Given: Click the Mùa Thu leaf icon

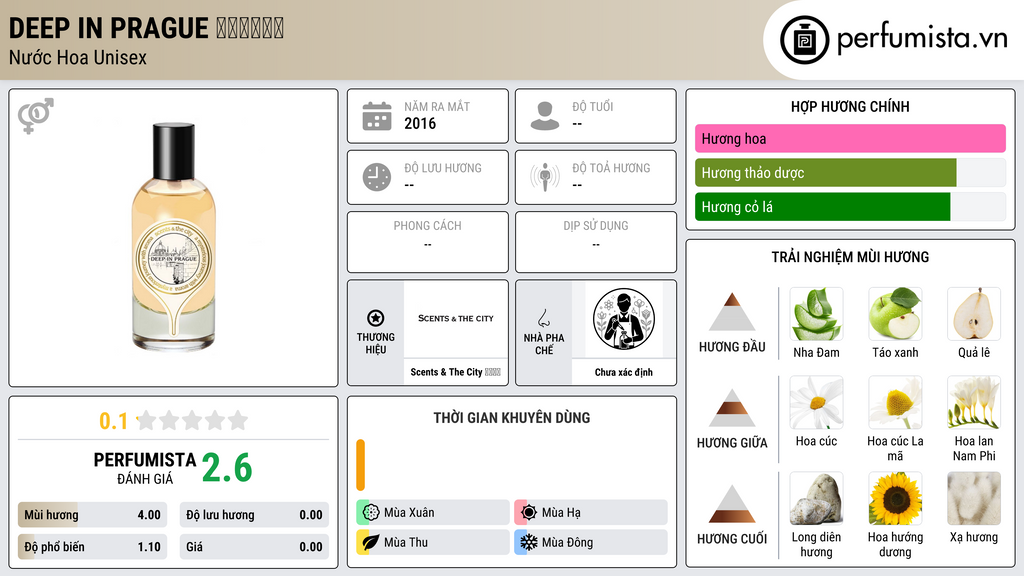Looking at the screenshot, I should (x=371, y=542).
